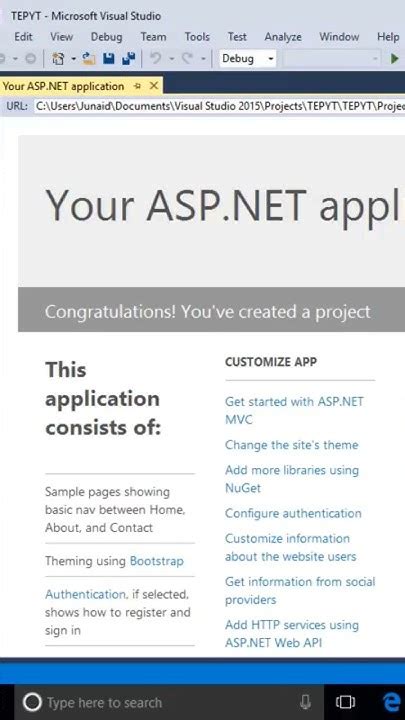Click the Configure authentication link
This screenshot has width=405, height=720.
(x=293, y=513)
